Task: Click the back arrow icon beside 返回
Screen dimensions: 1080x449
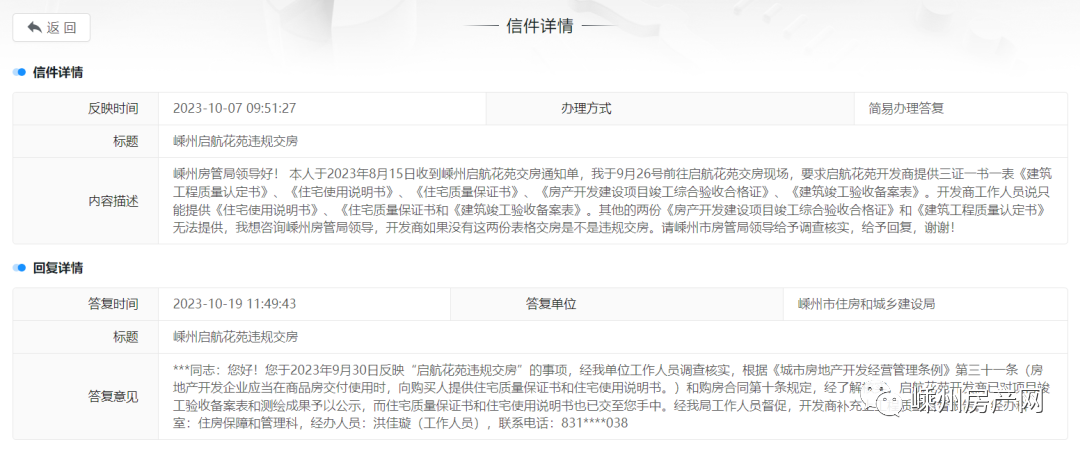Action: tap(34, 27)
